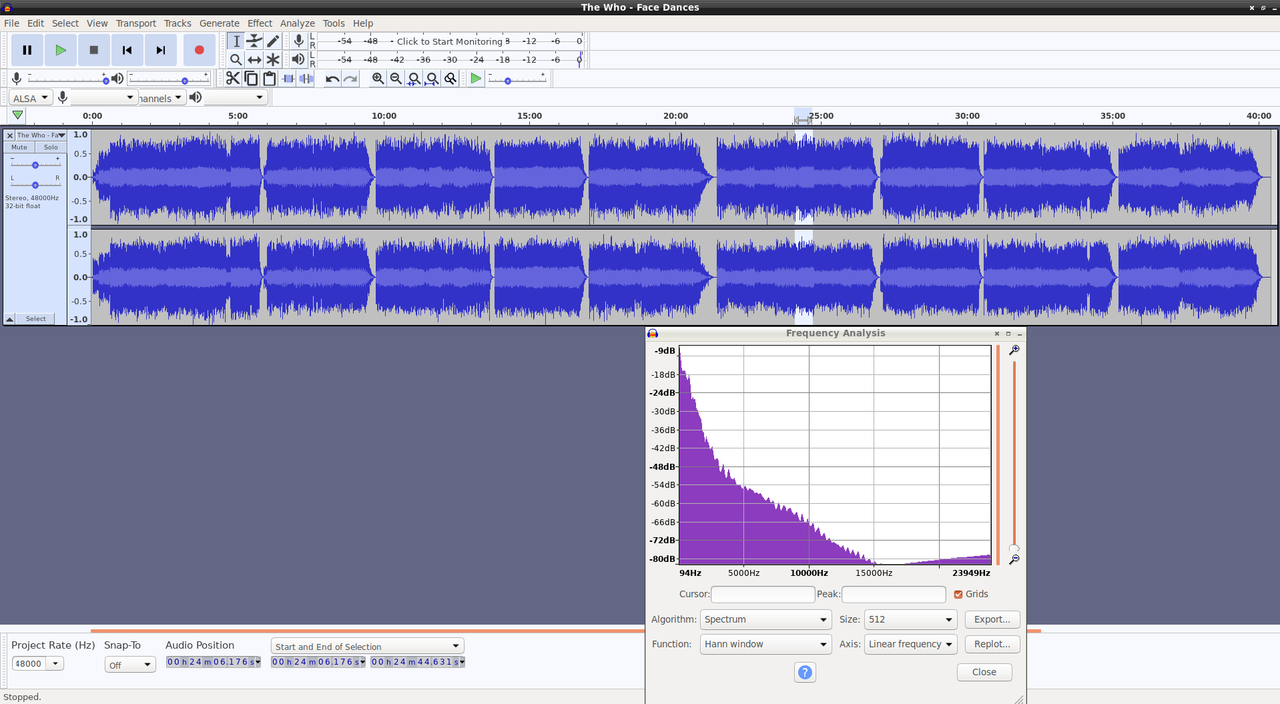1280x704 pixels.
Task: Trim audio outside the selection
Action: (288, 79)
